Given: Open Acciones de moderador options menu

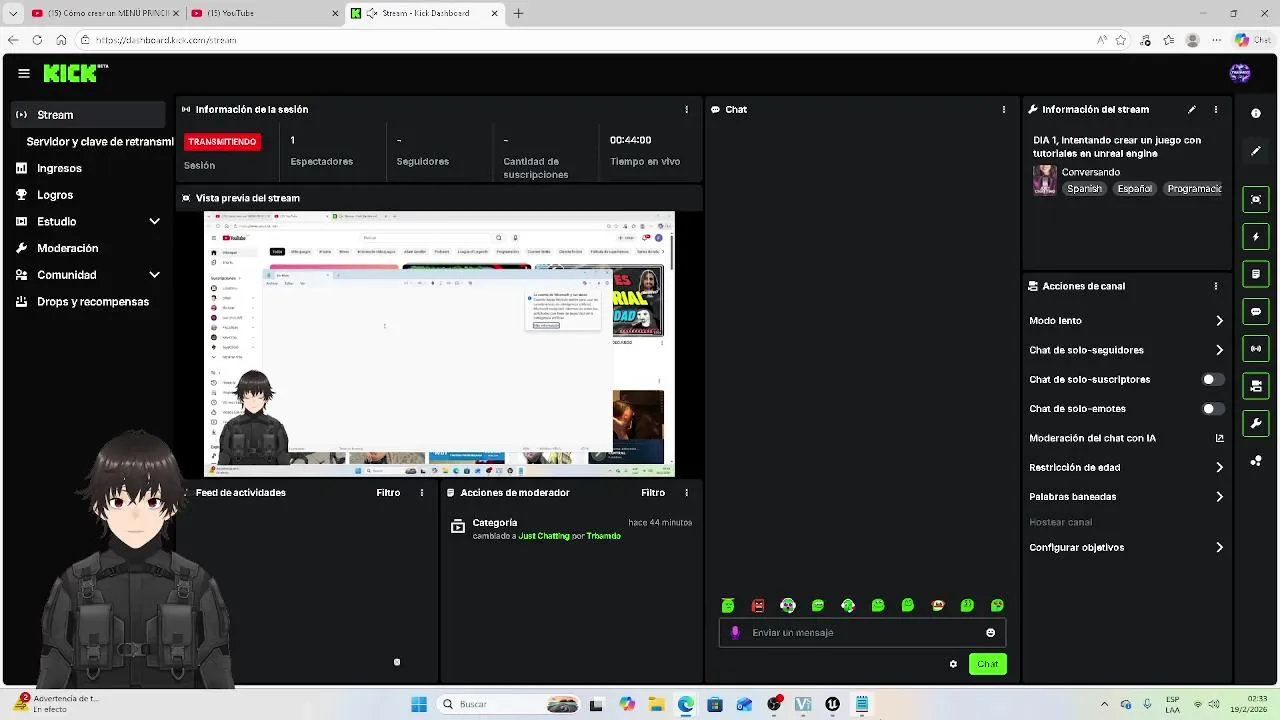Looking at the screenshot, I should [x=686, y=493].
